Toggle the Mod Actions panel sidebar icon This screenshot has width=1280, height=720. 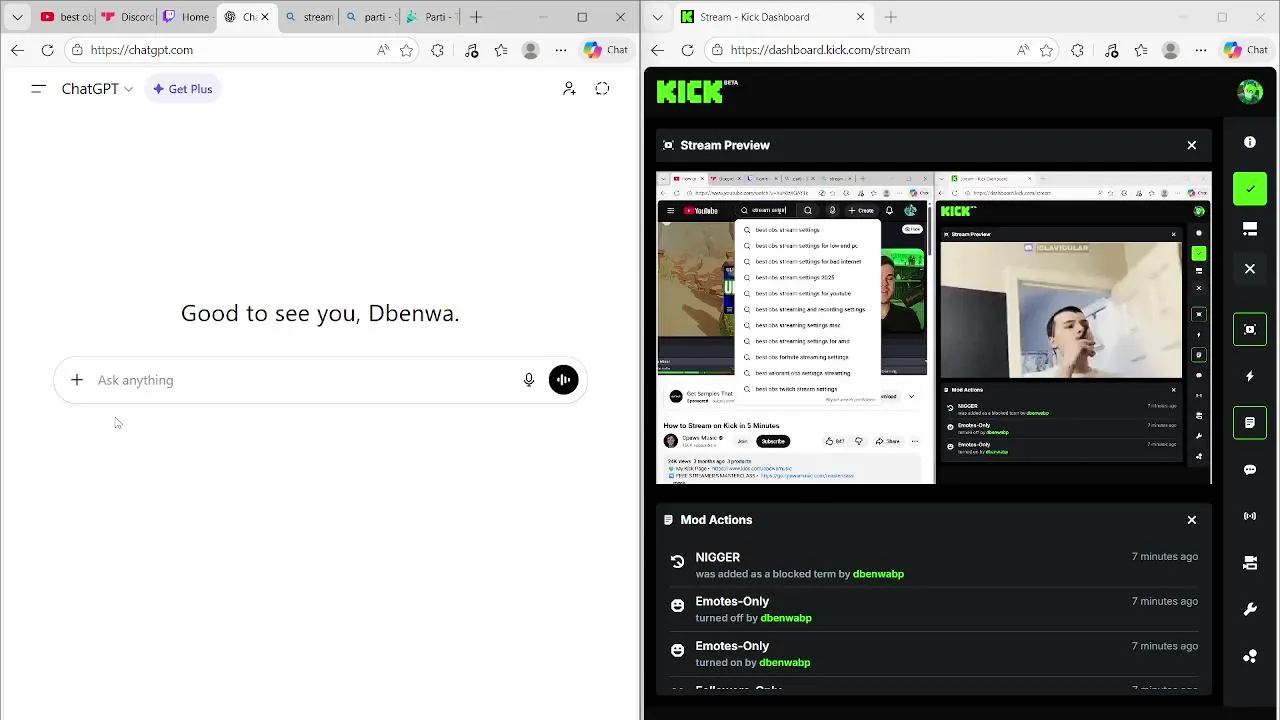click(x=1250, y=423)
